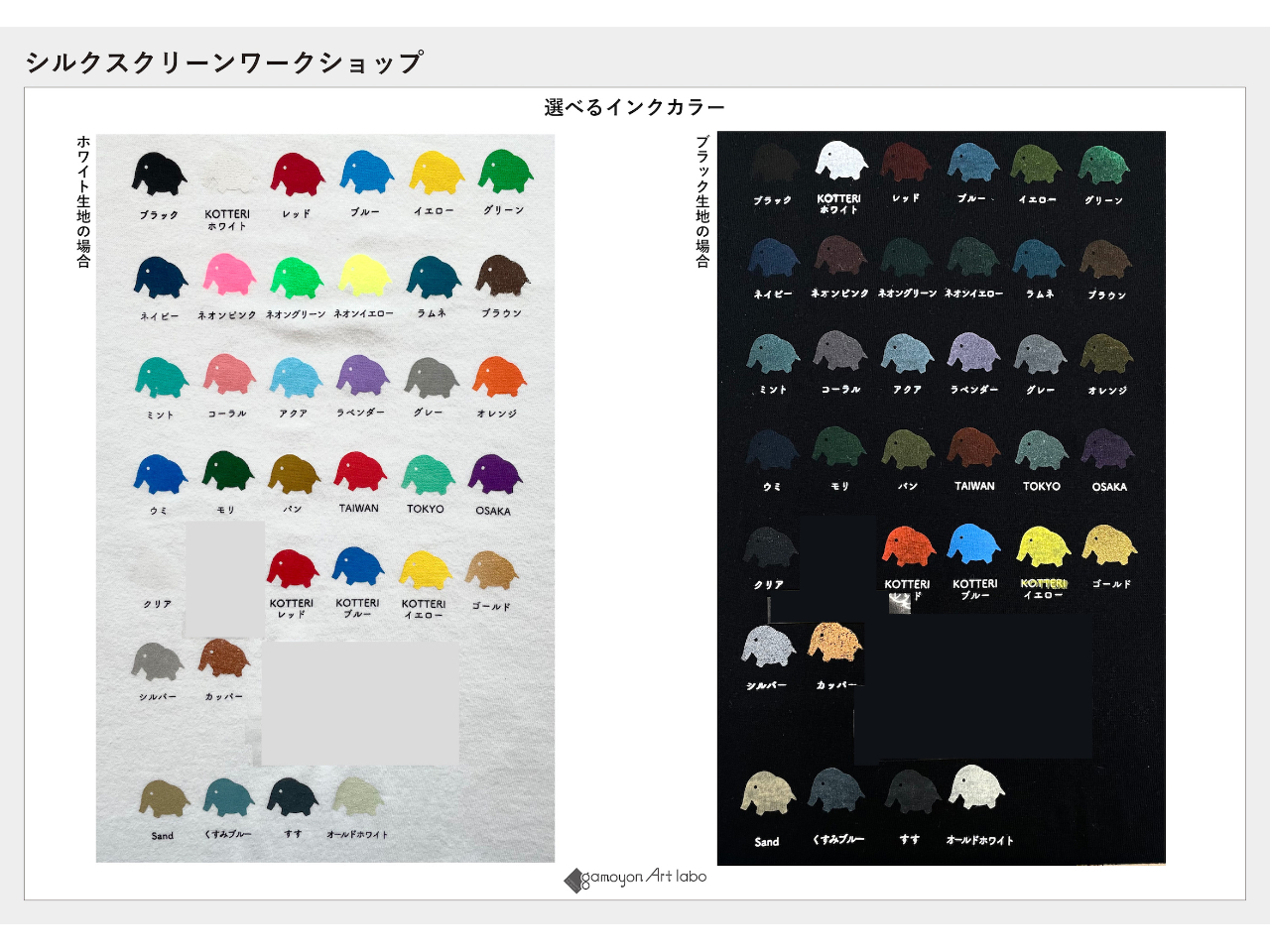The height and width of the screenshot is (952, 1270).
Task: Pick the lavender elephant on white fabric
Action: 362,376
